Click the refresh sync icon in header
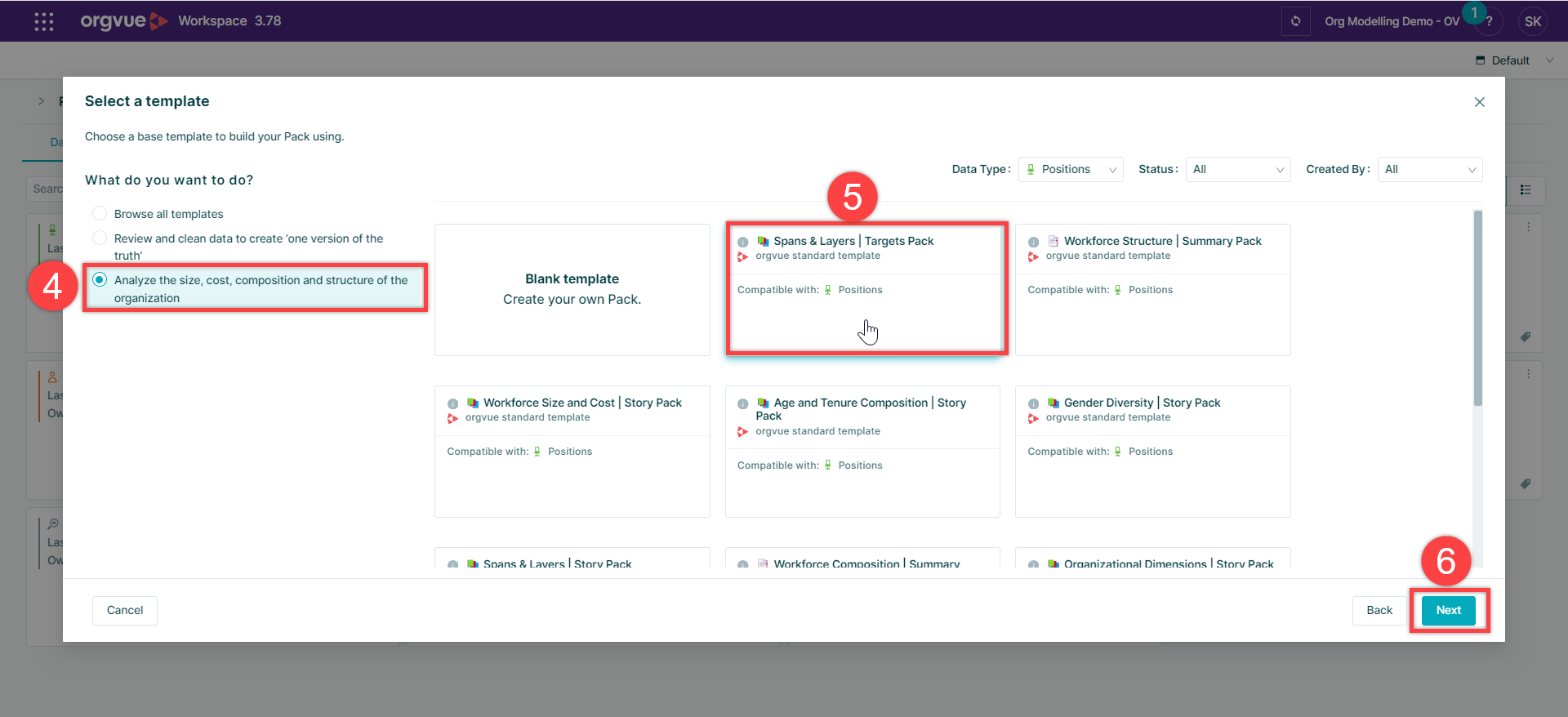This screenshot has height=717, width=1568. click(x=1295, y=21)
